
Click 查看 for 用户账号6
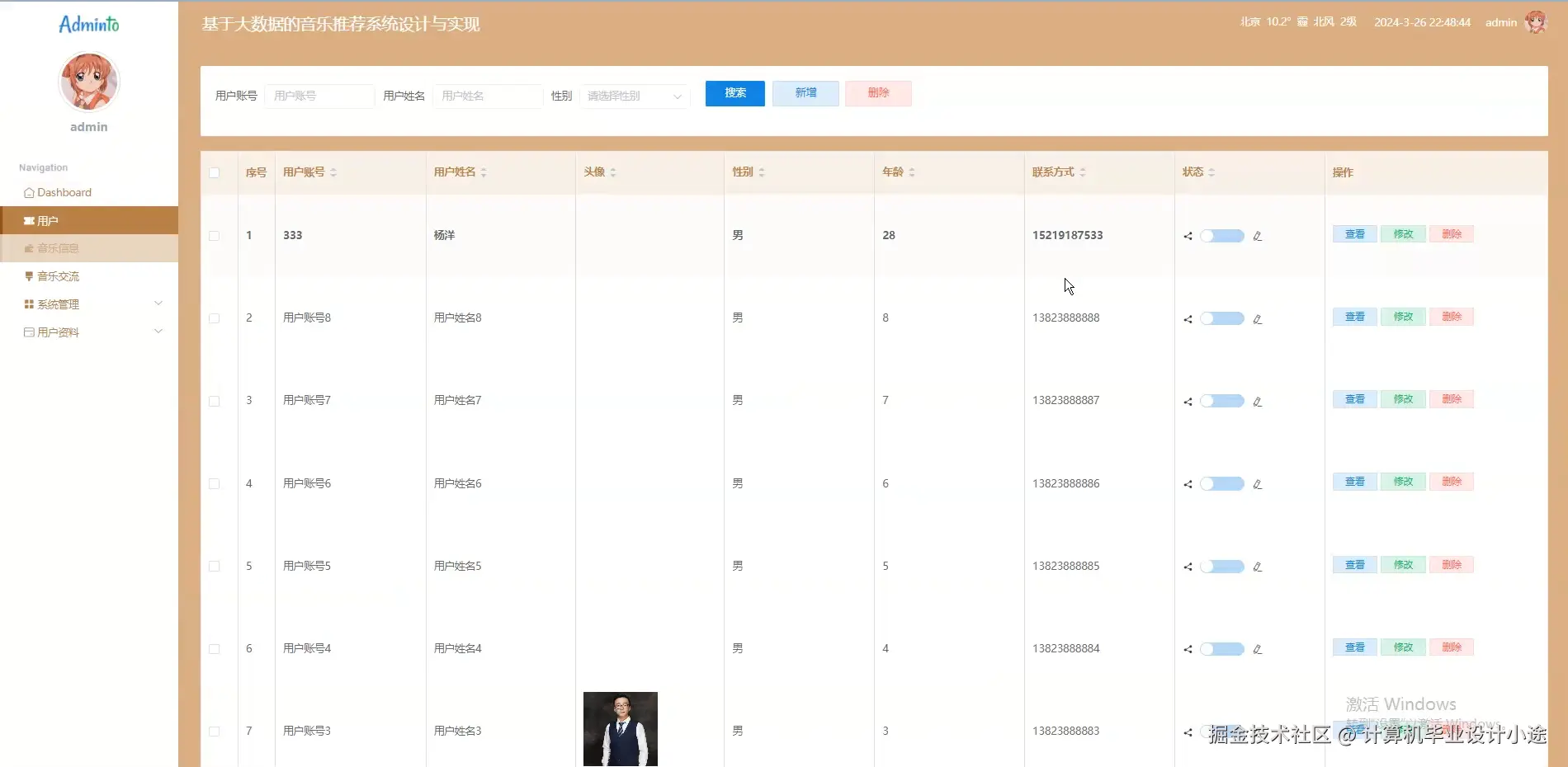pos(1355,482)
